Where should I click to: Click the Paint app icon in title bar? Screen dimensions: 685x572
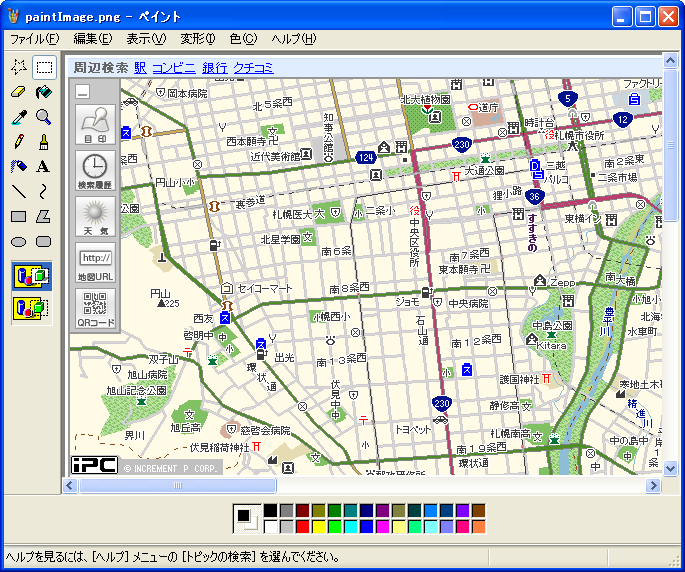14,17
